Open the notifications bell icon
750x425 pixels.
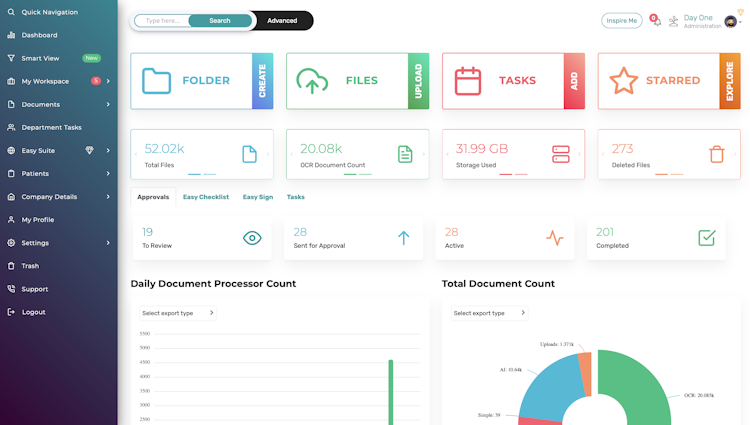(657, 22)
